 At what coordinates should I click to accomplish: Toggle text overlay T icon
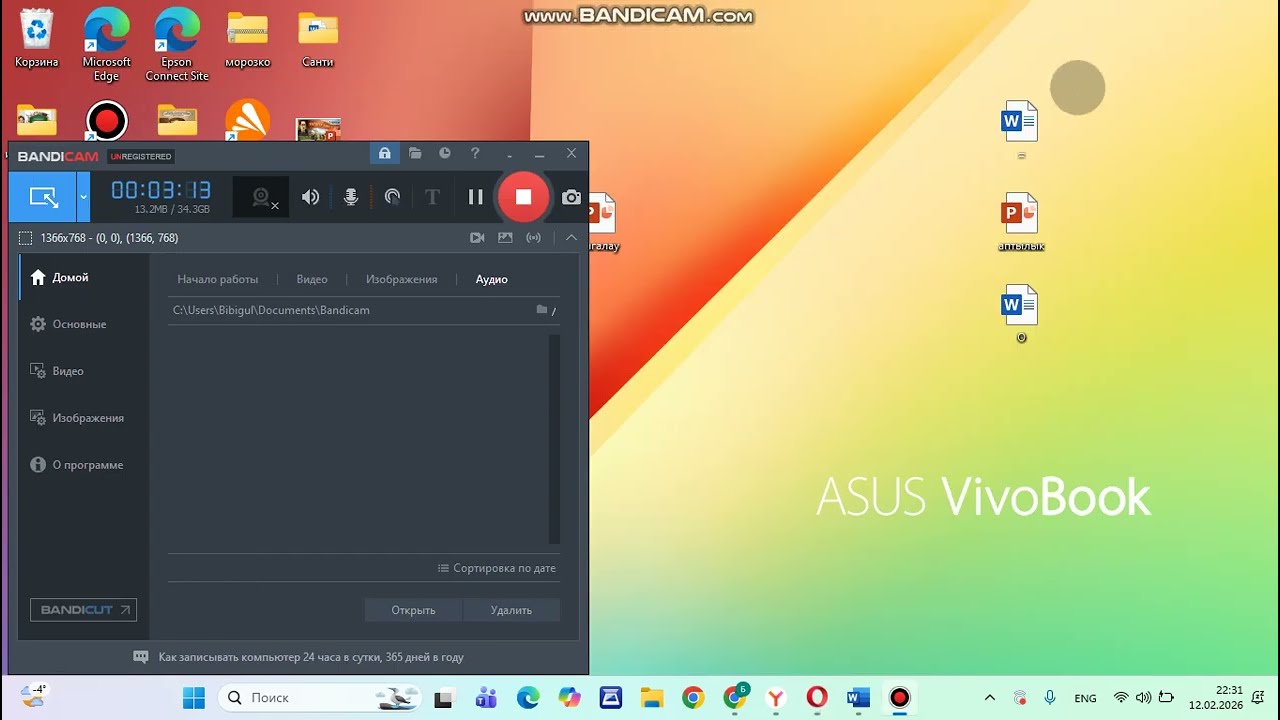(432, 197)
